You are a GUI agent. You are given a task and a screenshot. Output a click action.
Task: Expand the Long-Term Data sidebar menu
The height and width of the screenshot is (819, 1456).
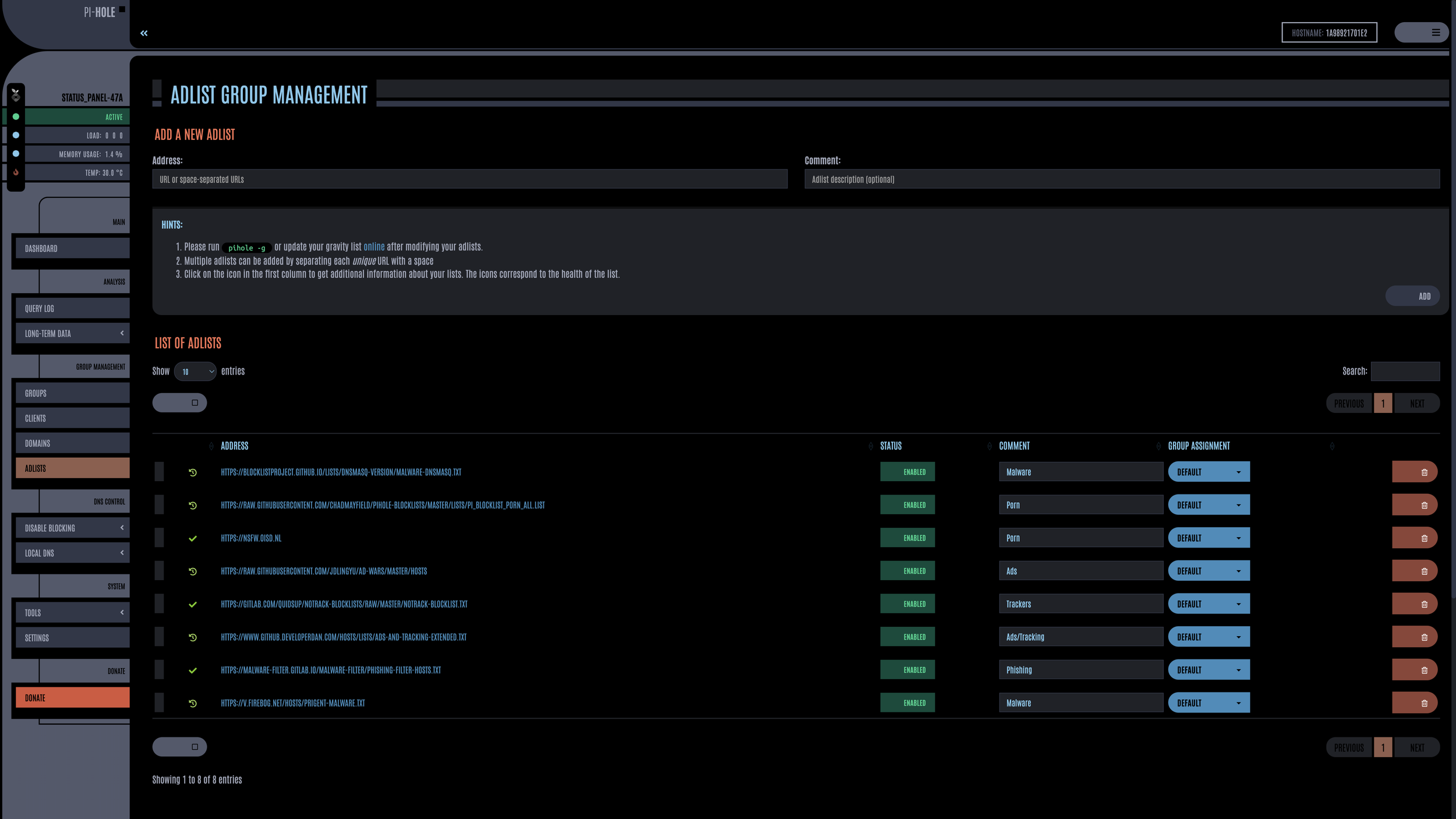click(72, 333)
